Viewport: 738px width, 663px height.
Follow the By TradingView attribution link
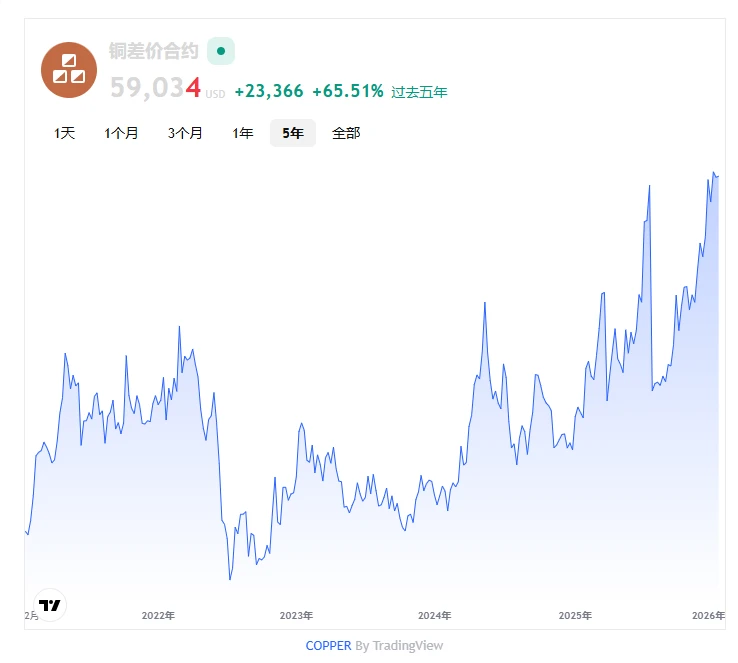click(x=399, y=646)
